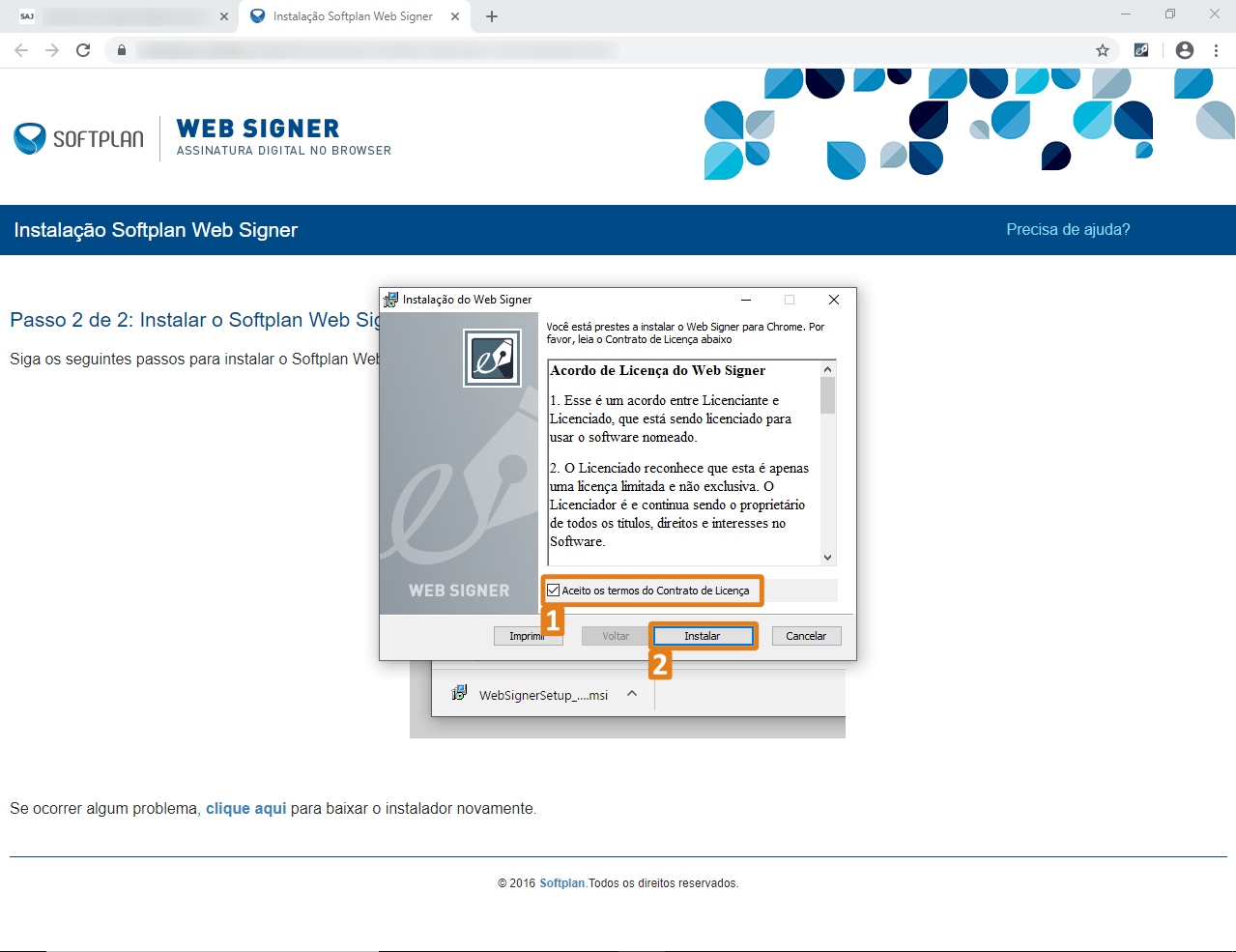Close the Instalação Softplan Web Signer tab
Image resolution: width=1236 pixels, height=952 pixels.
click(x=455, y=16)
